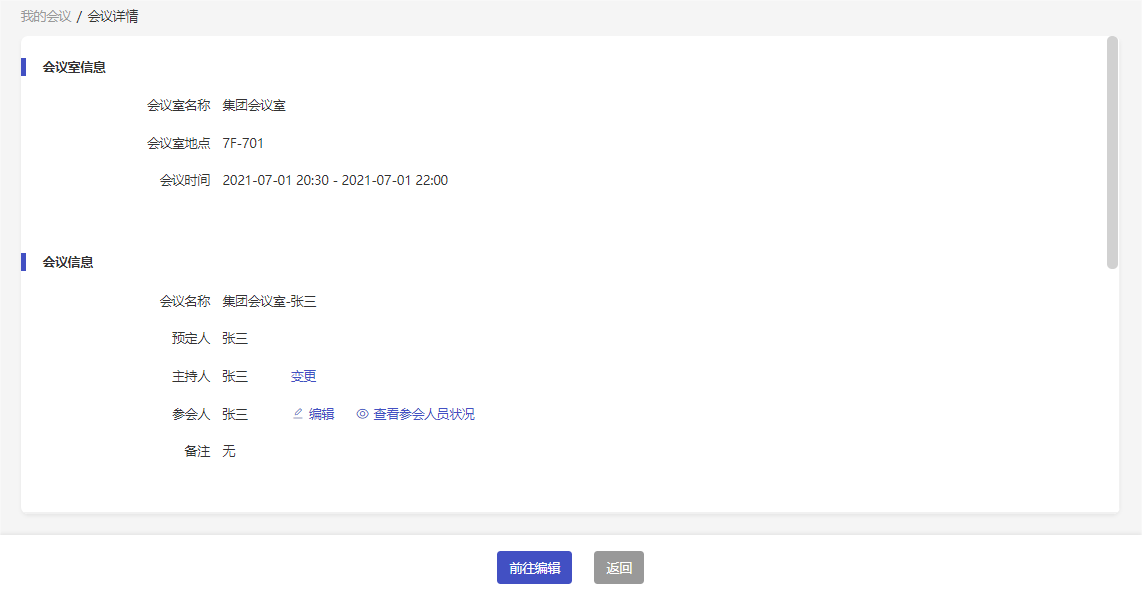Select the 会议室信息 section heading
This screenshot has width=1142, height=594.
74,67
